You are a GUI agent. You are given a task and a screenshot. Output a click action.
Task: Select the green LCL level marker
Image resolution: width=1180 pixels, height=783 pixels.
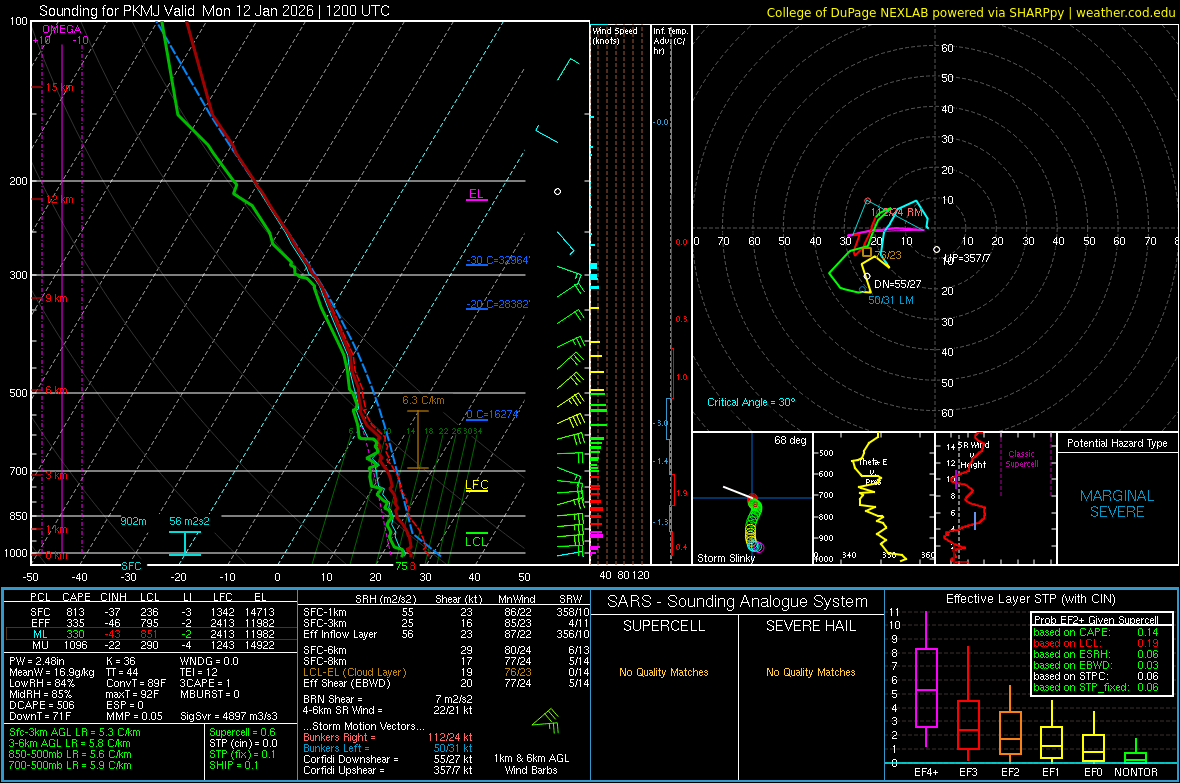tap(476, 541)
